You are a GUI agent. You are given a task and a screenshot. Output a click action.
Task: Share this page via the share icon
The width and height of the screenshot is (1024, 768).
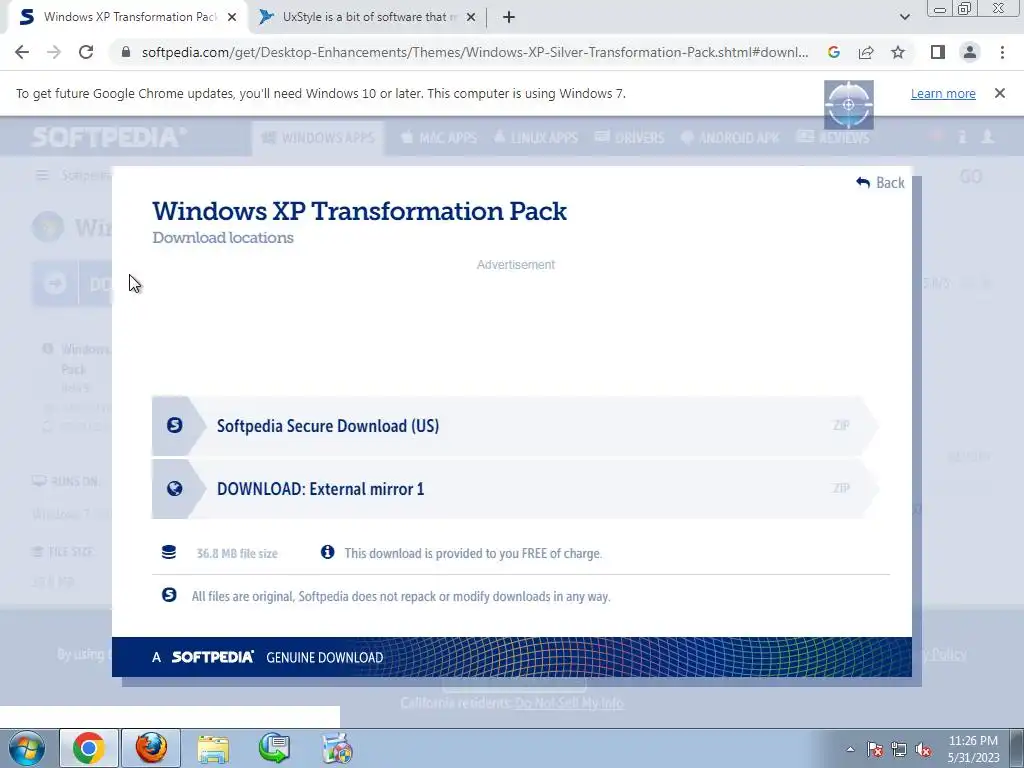pyautogui.click(x=866, y=52)
